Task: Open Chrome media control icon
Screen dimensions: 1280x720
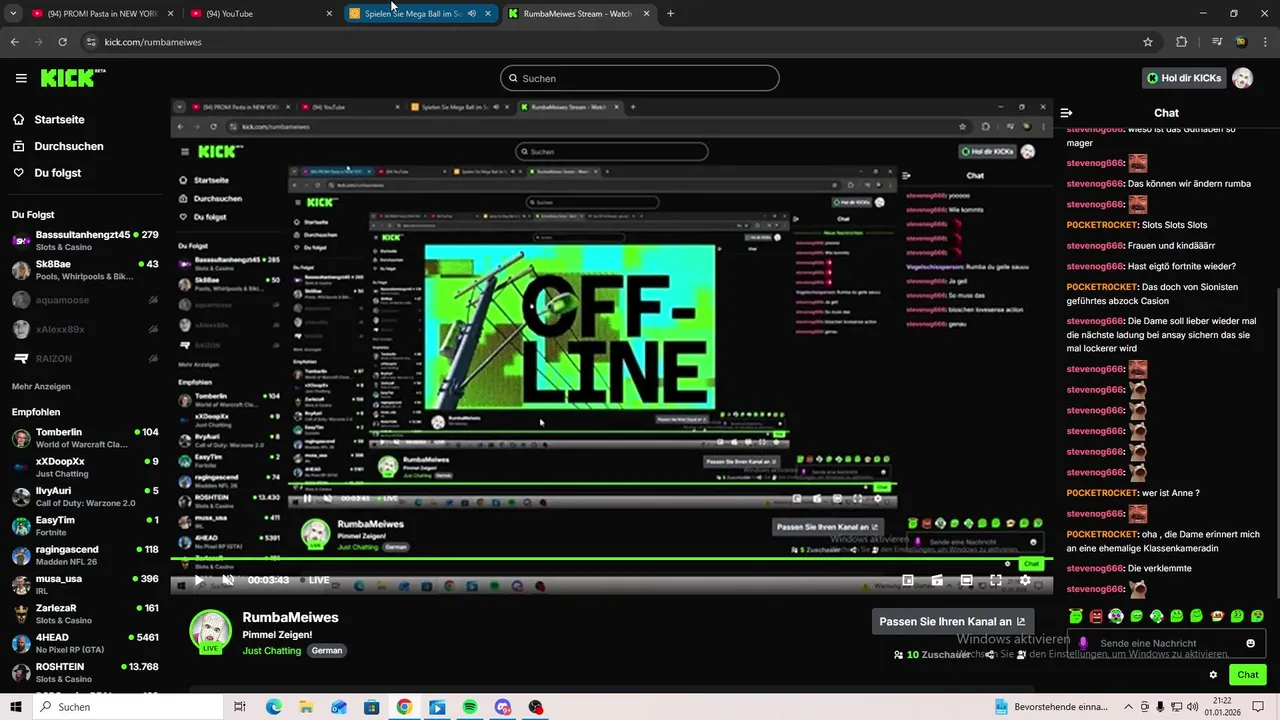Action: coord(1217,42)
